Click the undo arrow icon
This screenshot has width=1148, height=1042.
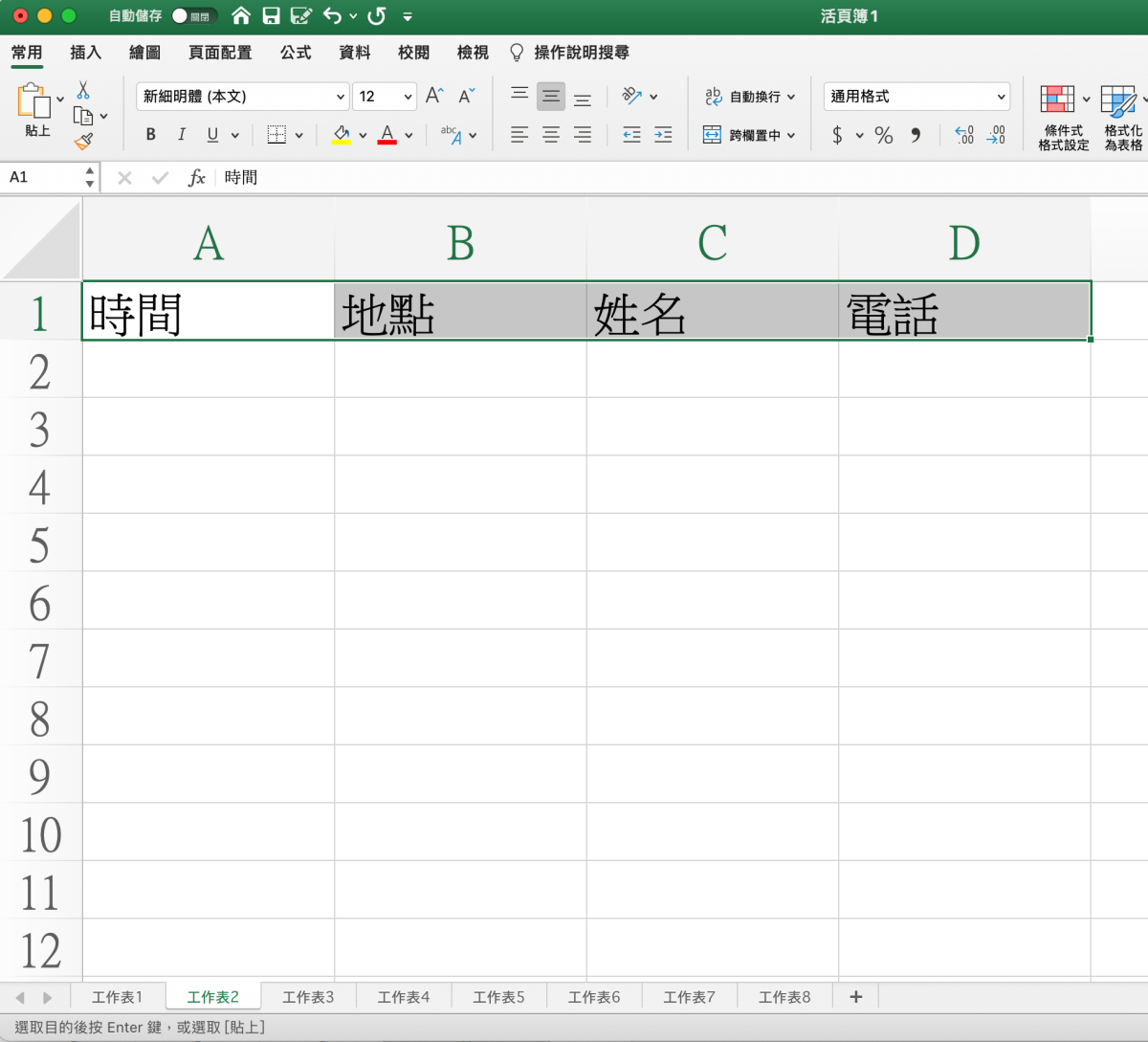(332, 16)
